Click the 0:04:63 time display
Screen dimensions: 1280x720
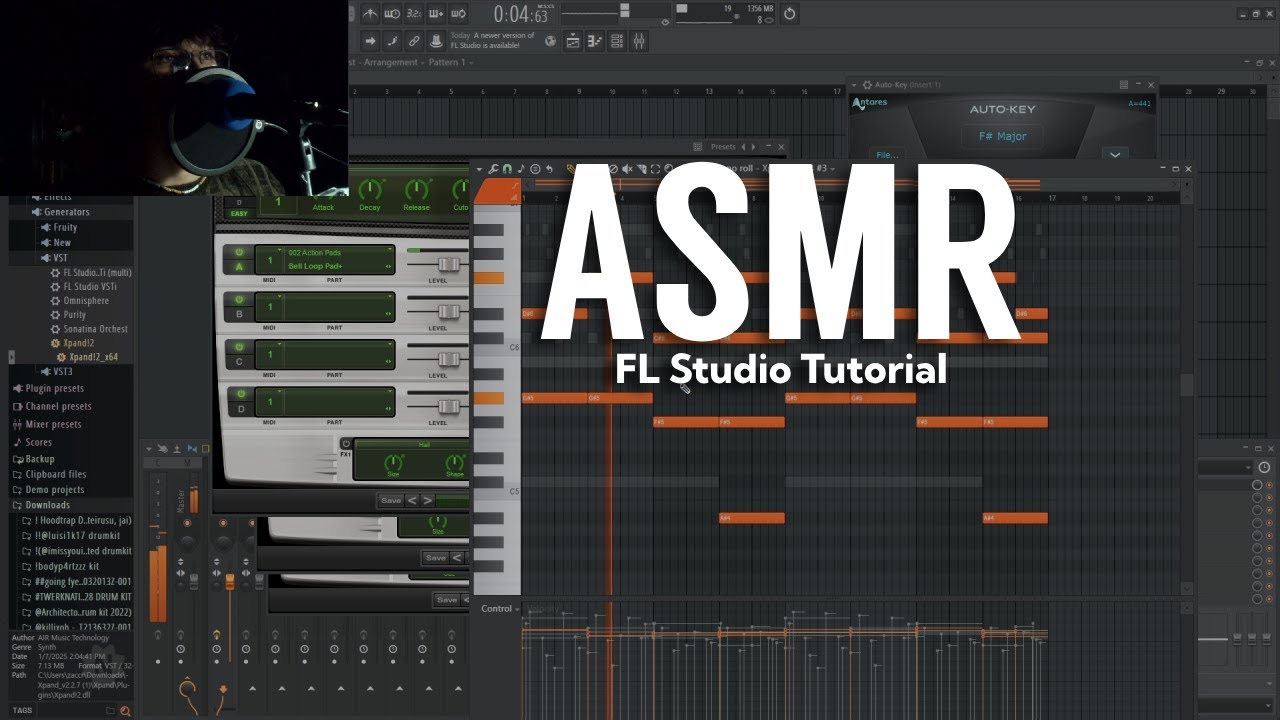[x=521, y=14]
